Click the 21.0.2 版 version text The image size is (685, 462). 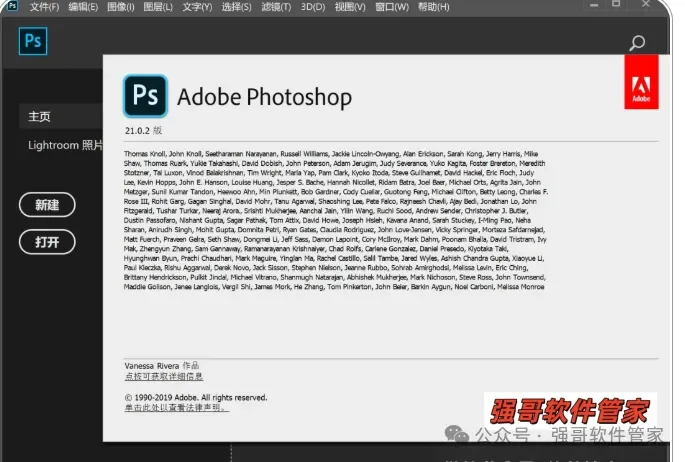pos(143,131)
